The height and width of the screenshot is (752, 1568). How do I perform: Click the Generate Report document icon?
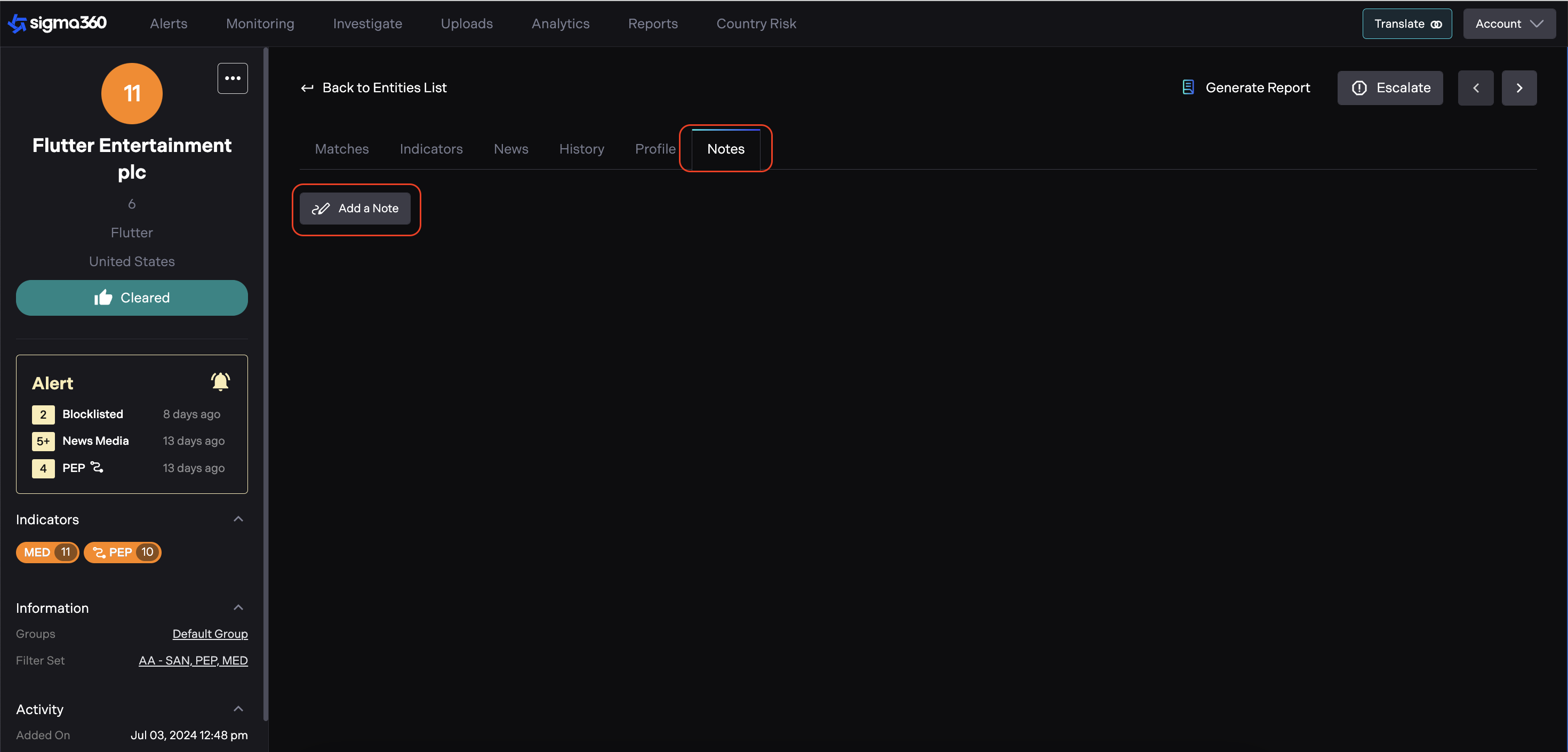pyautogui.click(x=1188, y=87)
